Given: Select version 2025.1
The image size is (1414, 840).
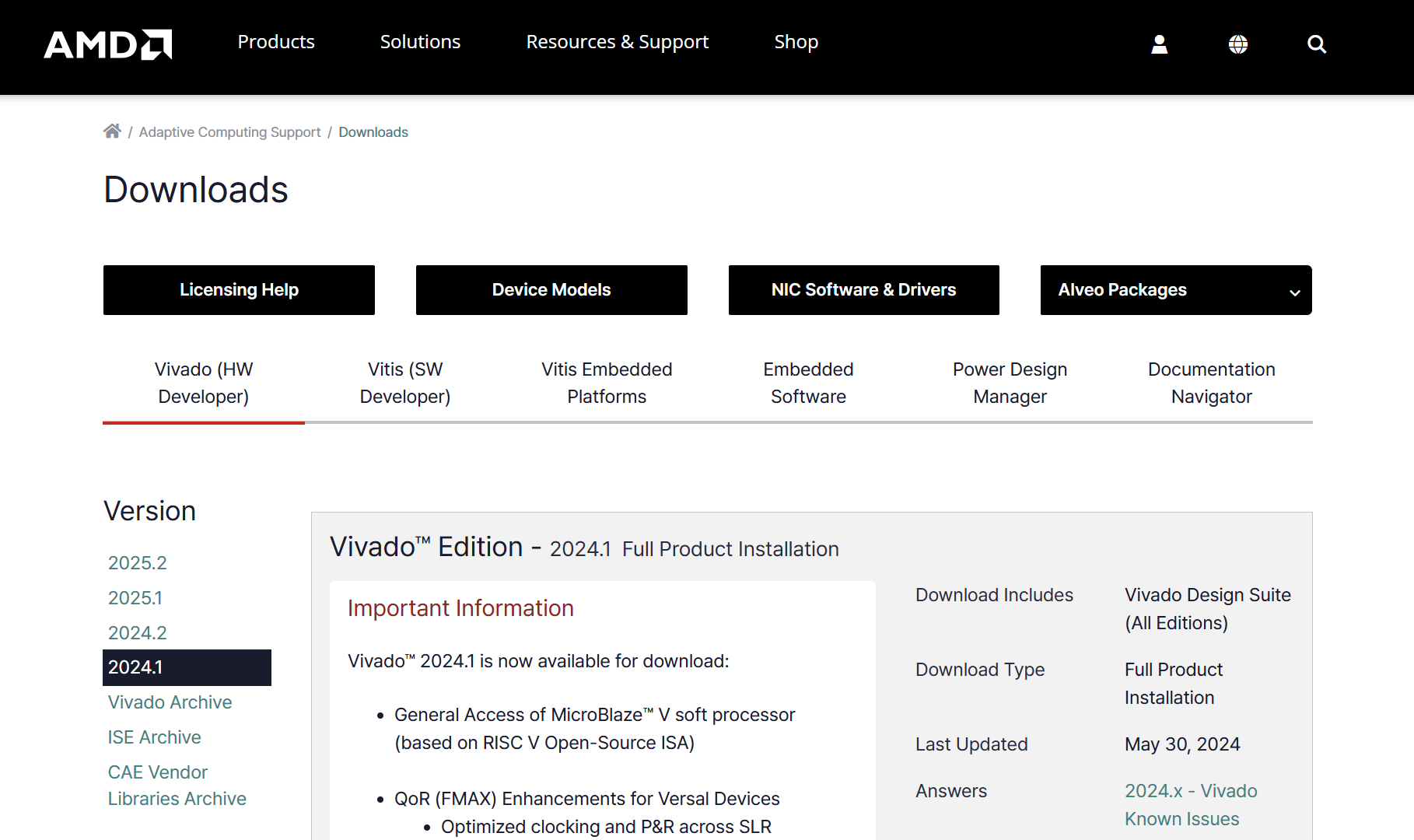Looking at the screenshot, I should point(135,598).
